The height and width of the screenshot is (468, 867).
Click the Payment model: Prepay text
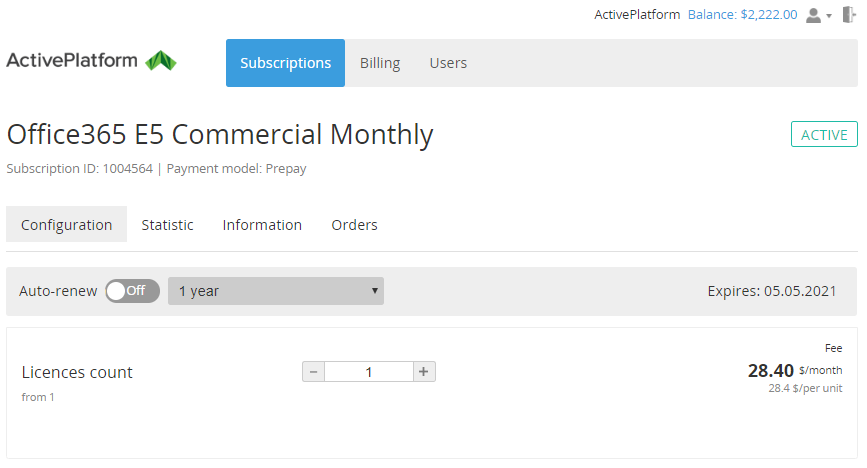tap(237, 169)
